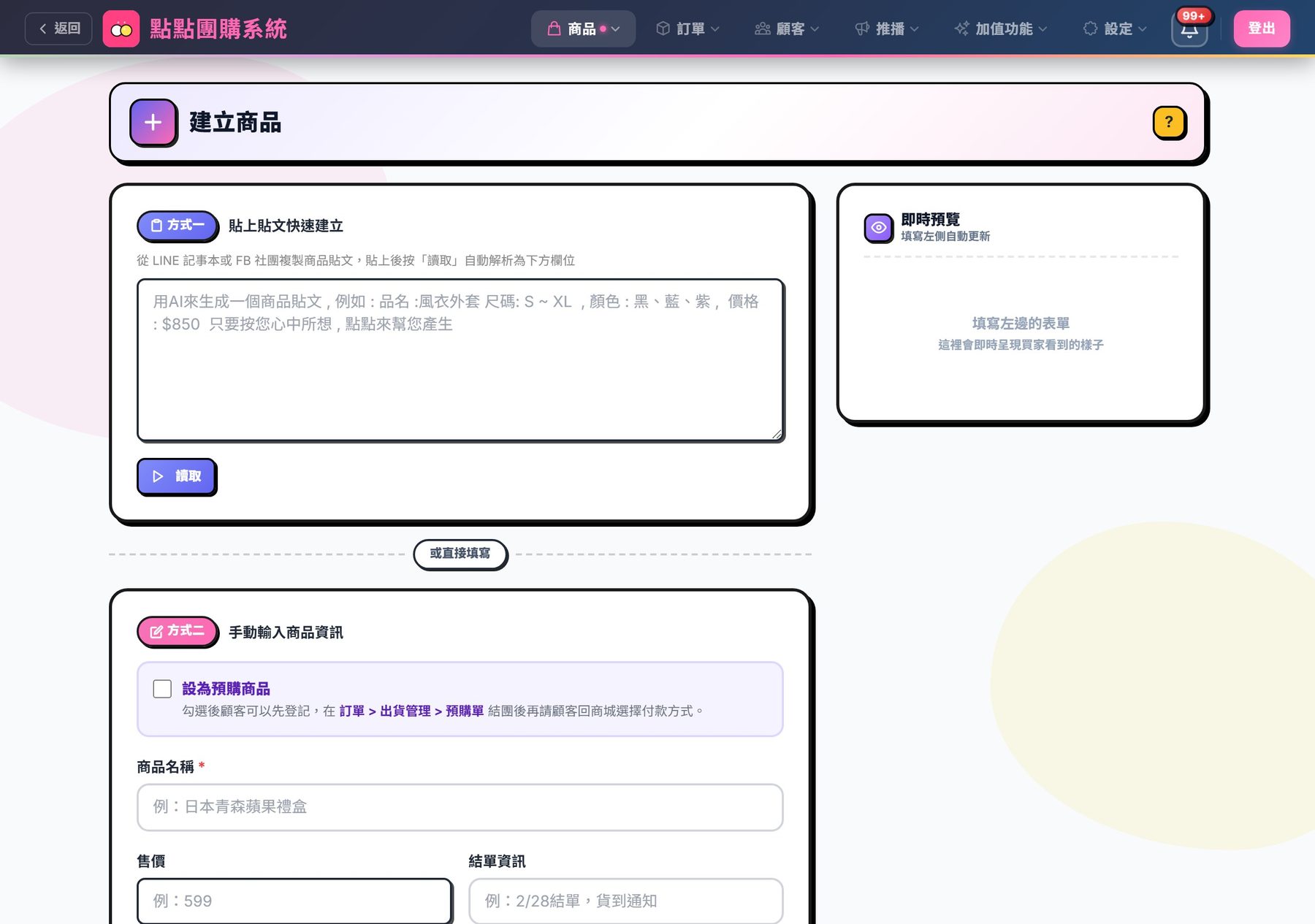1315x924 pixels.
Task: Click the 手動輸入商品資訊 heading
Action: pyautogui.click(x=286, y=633)
